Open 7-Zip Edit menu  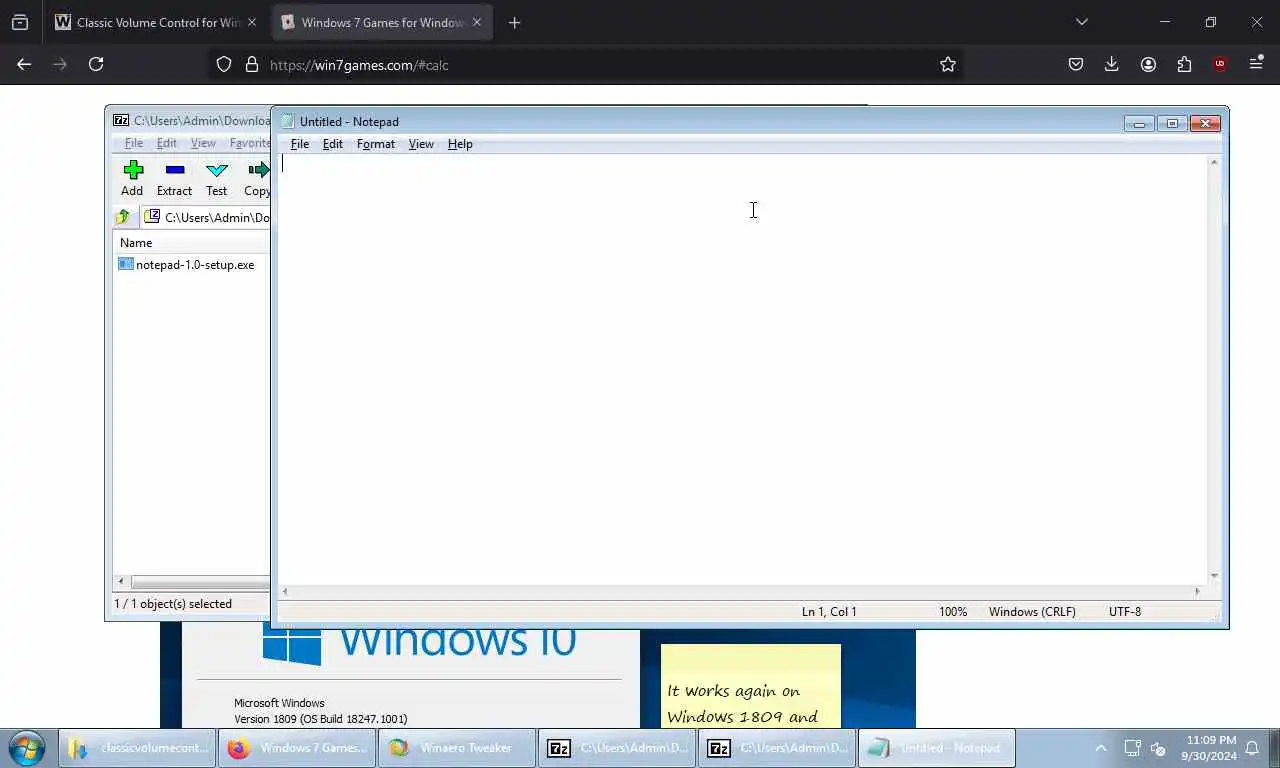click(x=166, y=143)
